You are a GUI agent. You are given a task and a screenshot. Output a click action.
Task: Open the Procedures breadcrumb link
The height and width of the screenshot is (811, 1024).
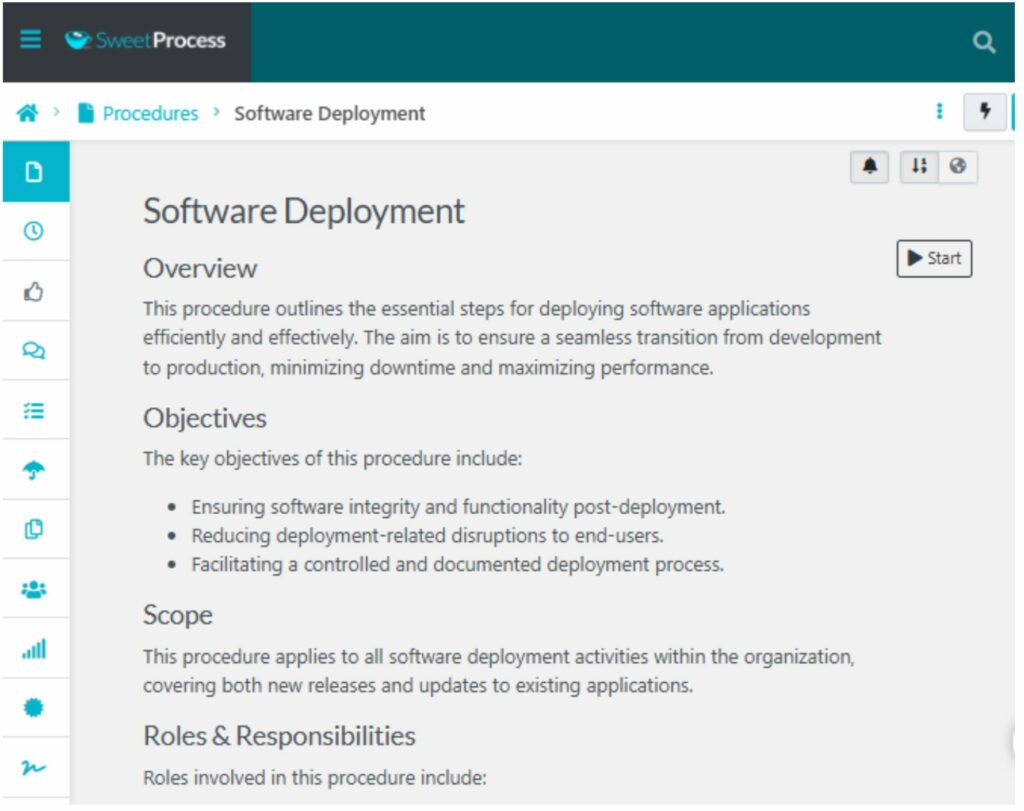tap(150, 114)
